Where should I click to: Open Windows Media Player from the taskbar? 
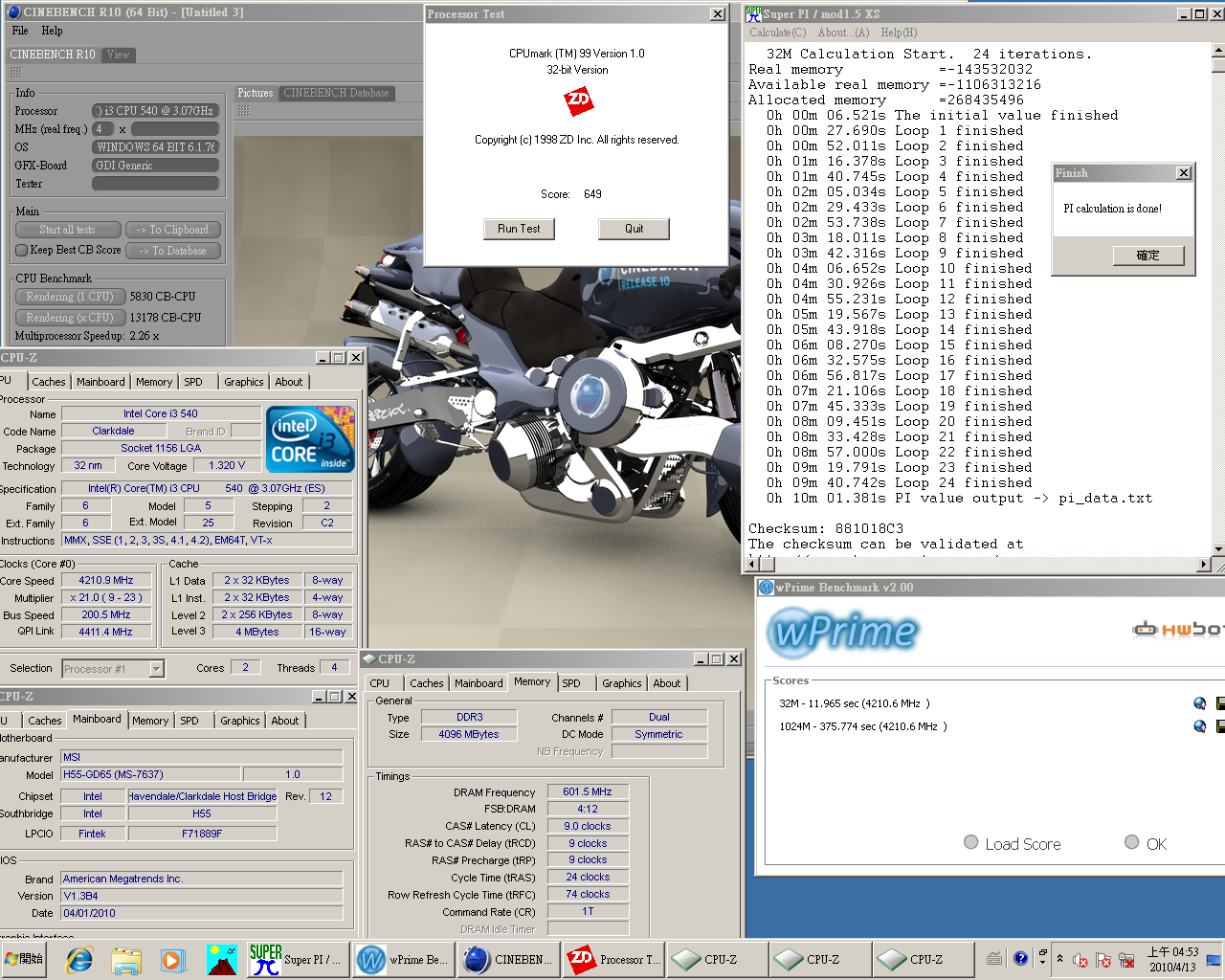coord(172,959)
